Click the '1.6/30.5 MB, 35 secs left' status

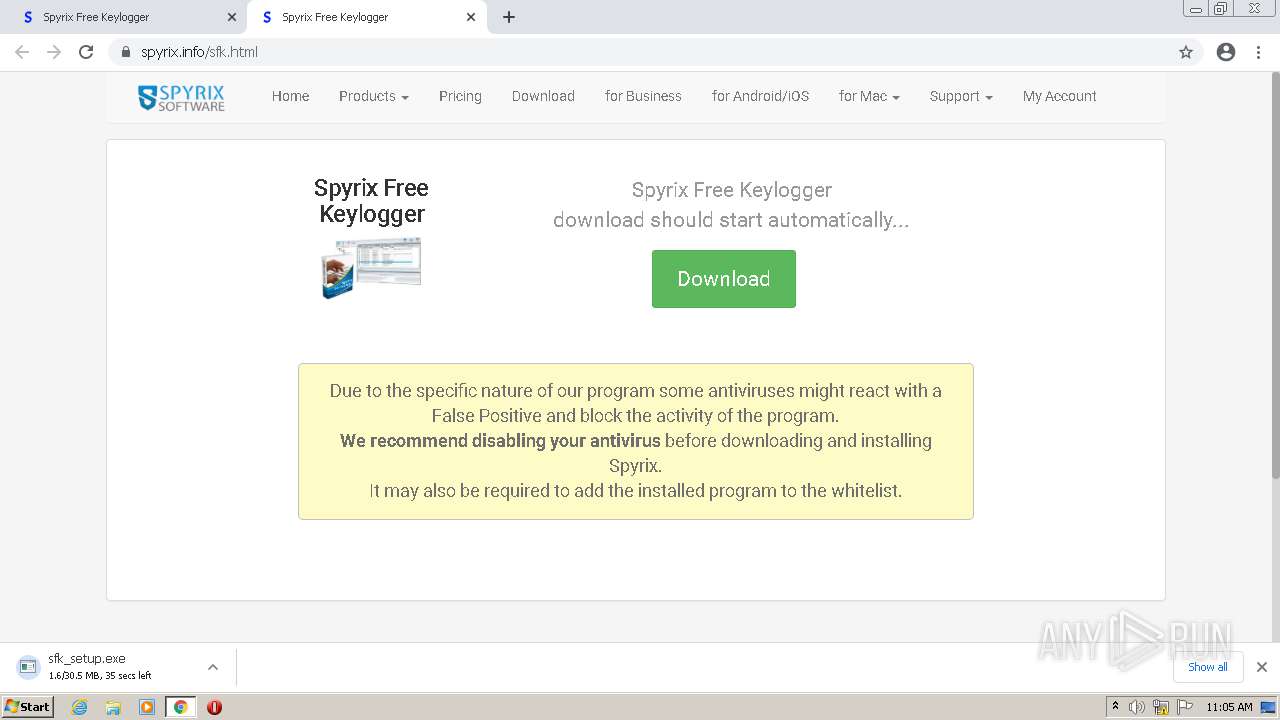[x=100, y=676]
